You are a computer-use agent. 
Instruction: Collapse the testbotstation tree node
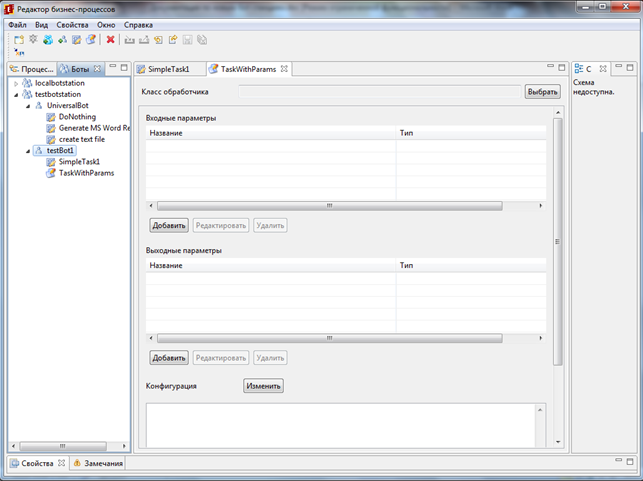(x=16, y=95)
